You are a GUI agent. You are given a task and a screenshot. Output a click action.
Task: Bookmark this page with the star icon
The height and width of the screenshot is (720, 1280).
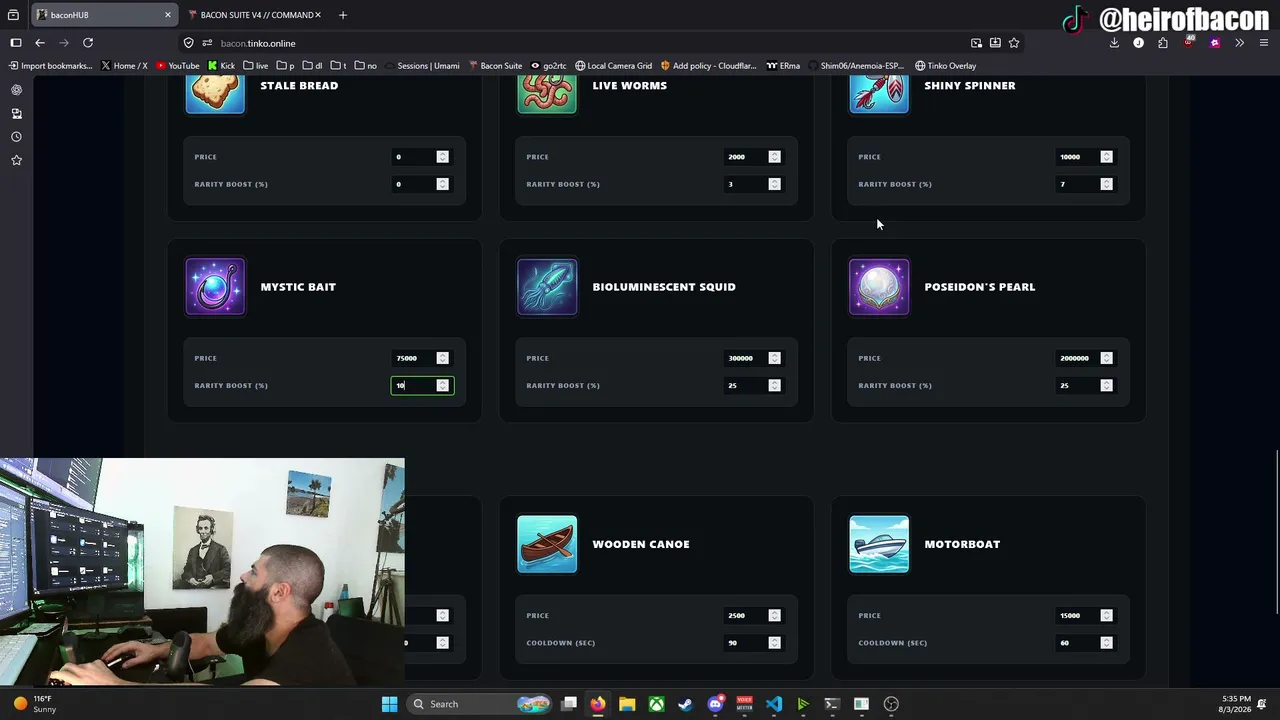click(x=1014, y=43)
